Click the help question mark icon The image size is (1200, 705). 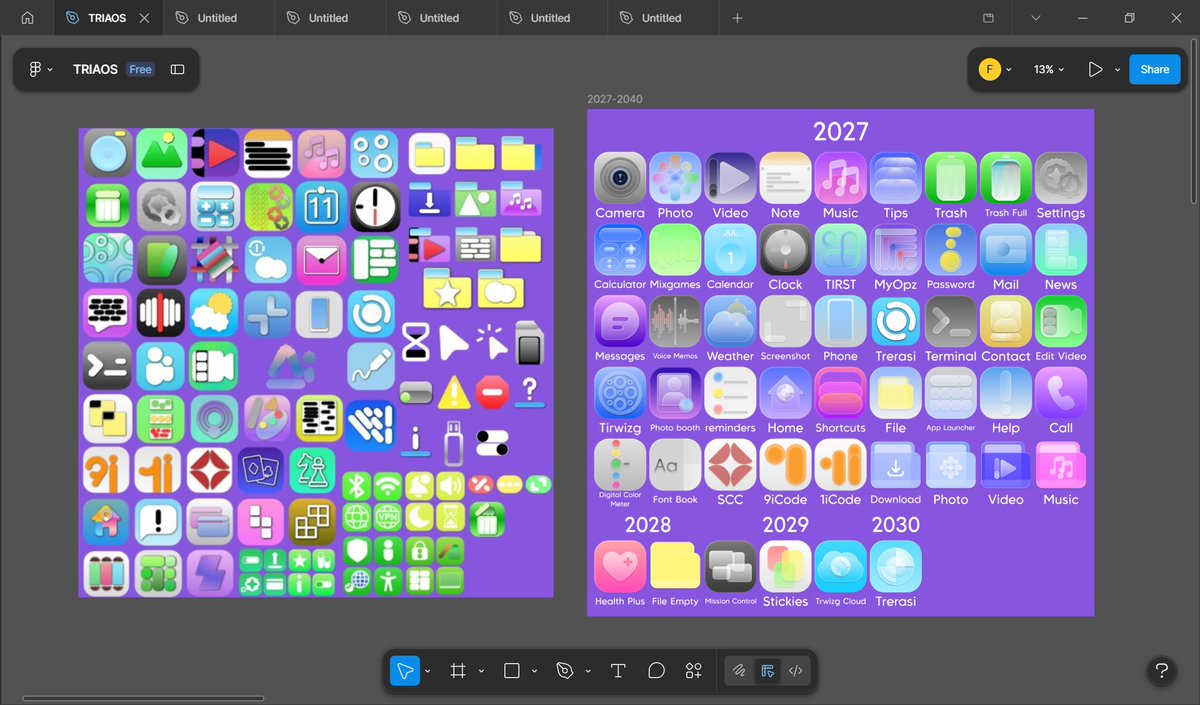coord(1161,671)
